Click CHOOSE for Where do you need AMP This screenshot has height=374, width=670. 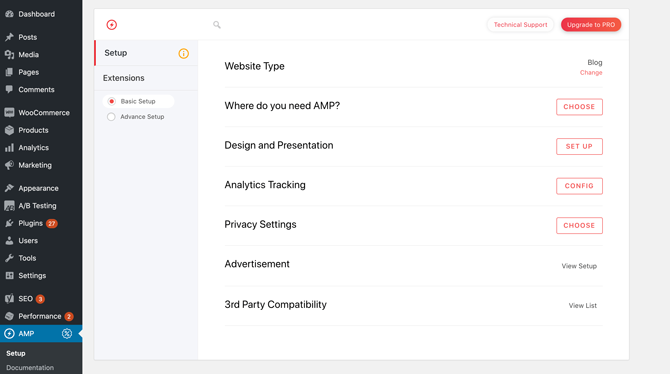(579, 107)
